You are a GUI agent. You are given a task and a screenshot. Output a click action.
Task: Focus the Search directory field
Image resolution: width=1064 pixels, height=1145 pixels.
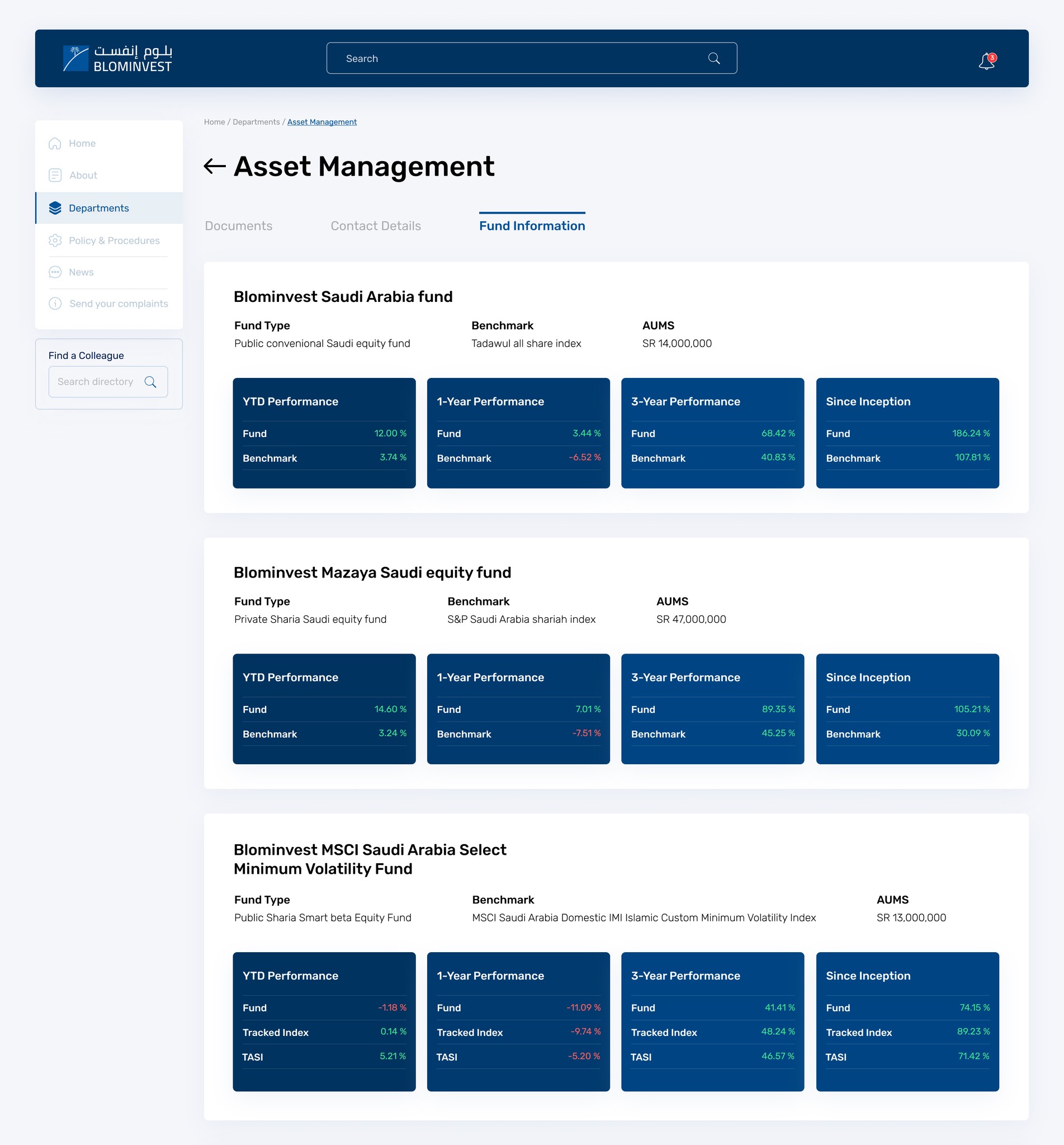click(108, 382)
